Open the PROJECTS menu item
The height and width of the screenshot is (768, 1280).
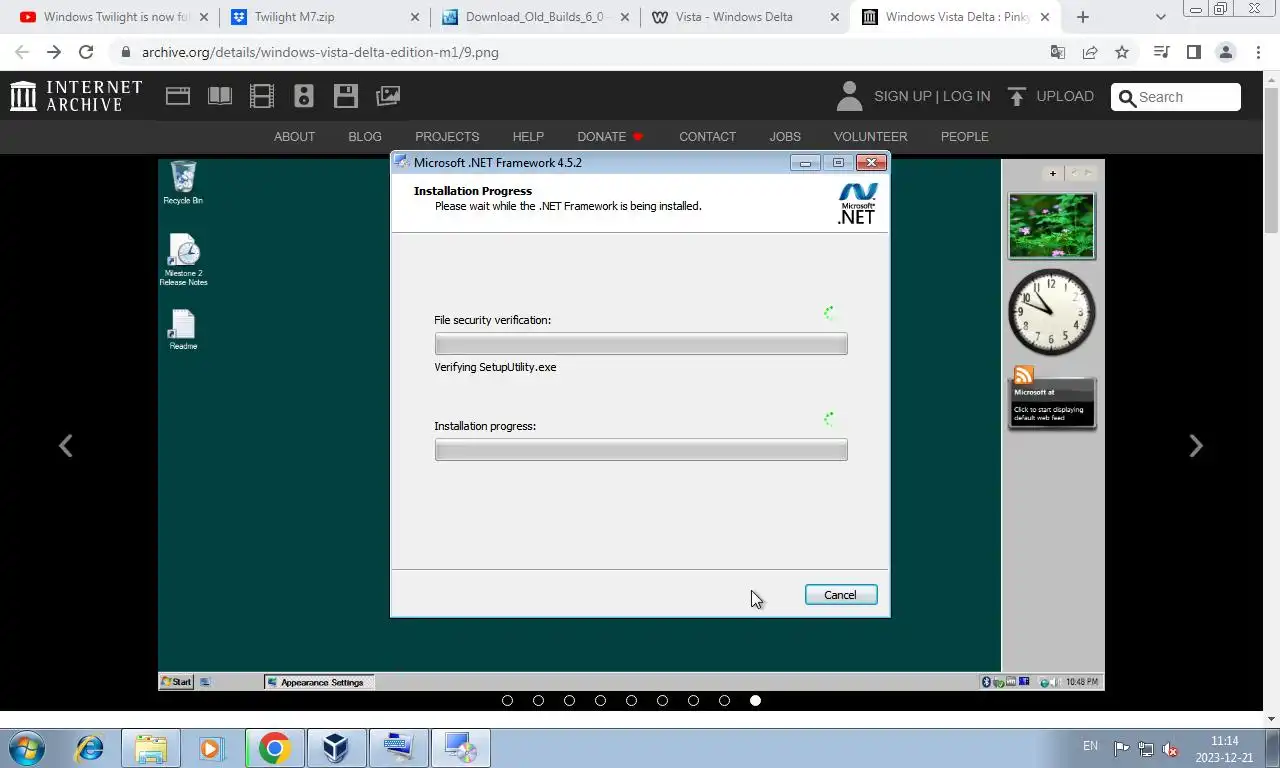[447, 136]
